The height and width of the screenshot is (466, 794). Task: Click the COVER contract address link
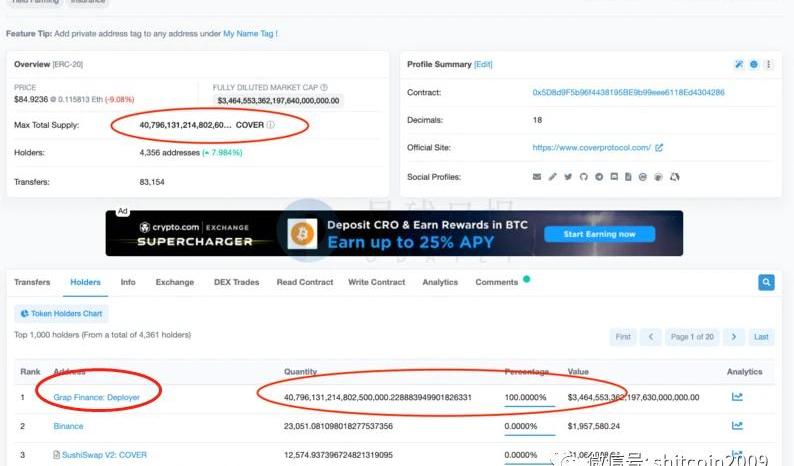pyautogui.click(x=628, y=92)
